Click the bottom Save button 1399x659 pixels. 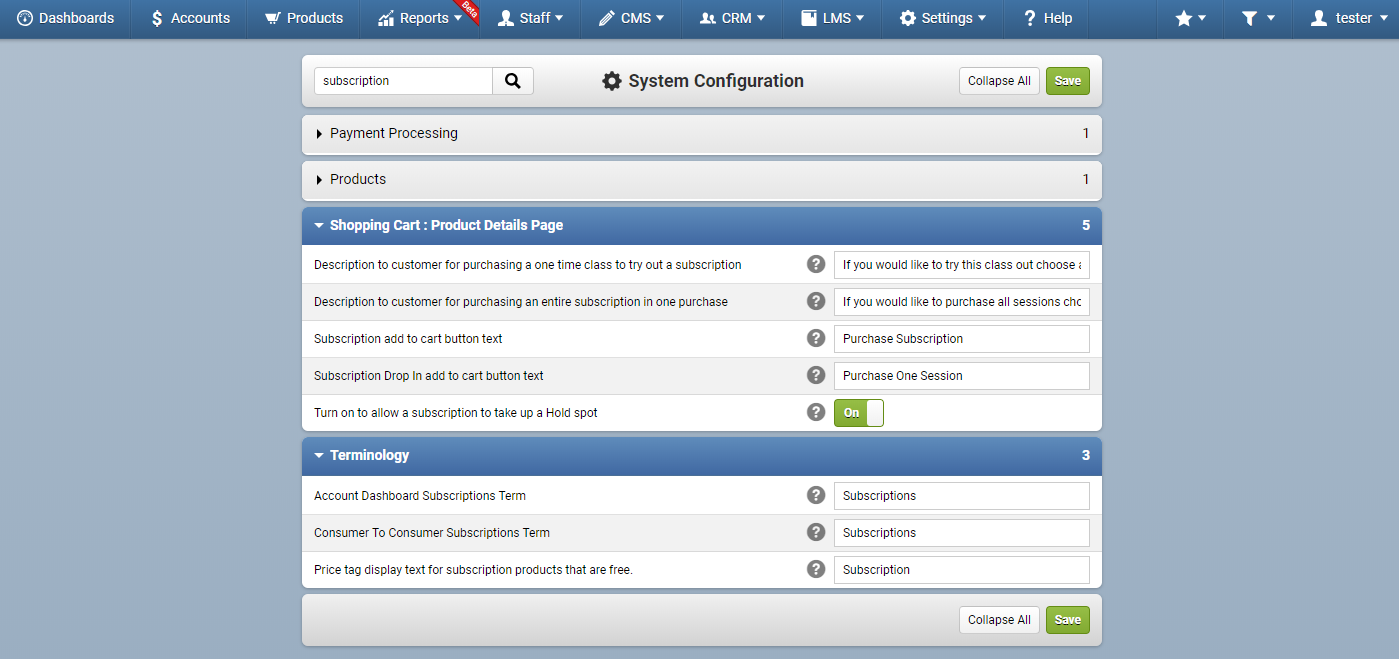point(1068,620)
